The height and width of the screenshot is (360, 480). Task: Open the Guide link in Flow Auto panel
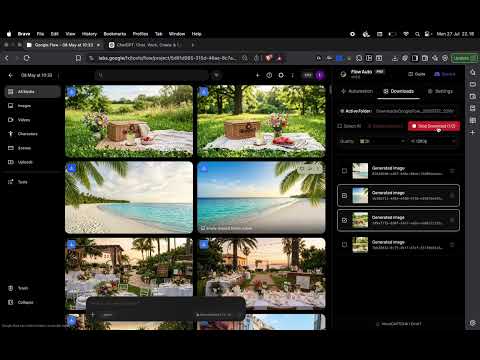coord(417,74)
